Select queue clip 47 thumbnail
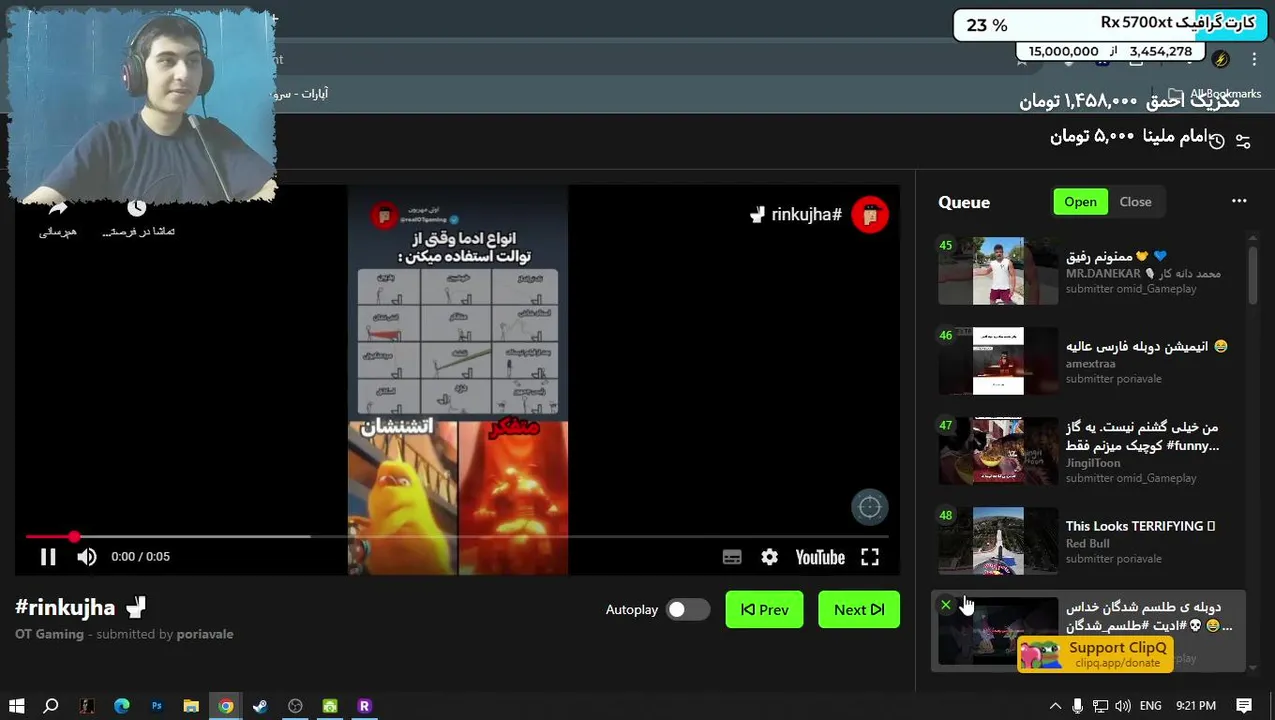This screenshot has width=1275, height=720. 998,451
